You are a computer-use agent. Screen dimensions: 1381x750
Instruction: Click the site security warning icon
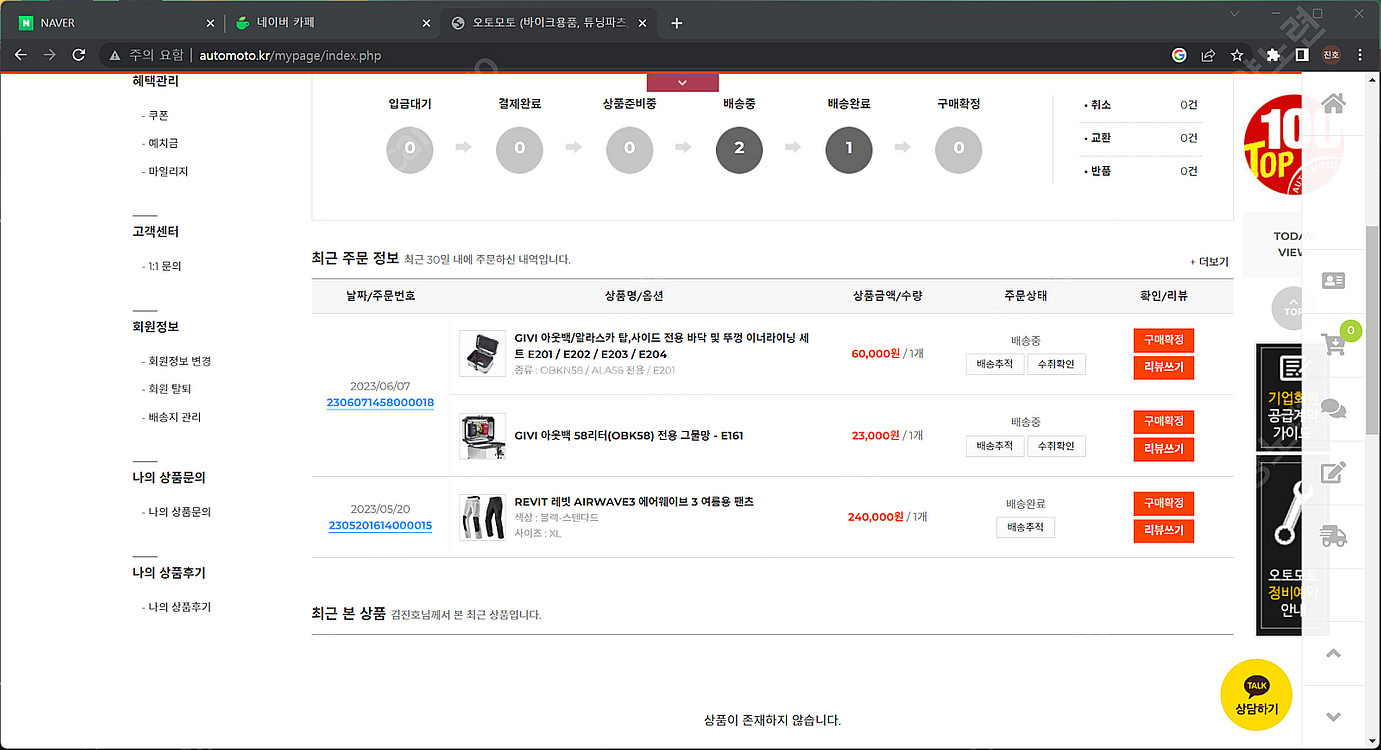(x=116, y=55)
